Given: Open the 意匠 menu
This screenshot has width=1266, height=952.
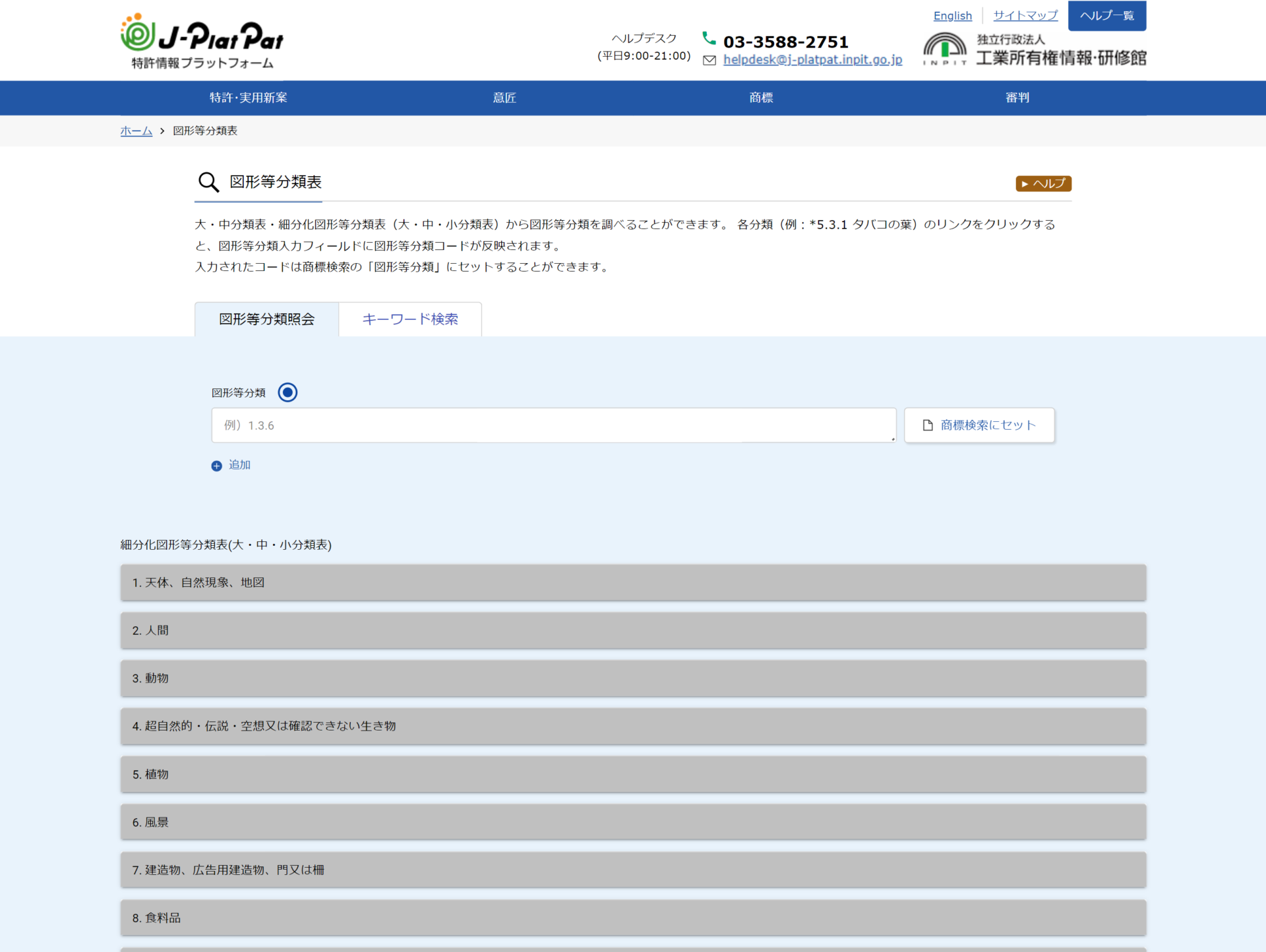Looking at the screenshot, I should (x=504, y=98).
